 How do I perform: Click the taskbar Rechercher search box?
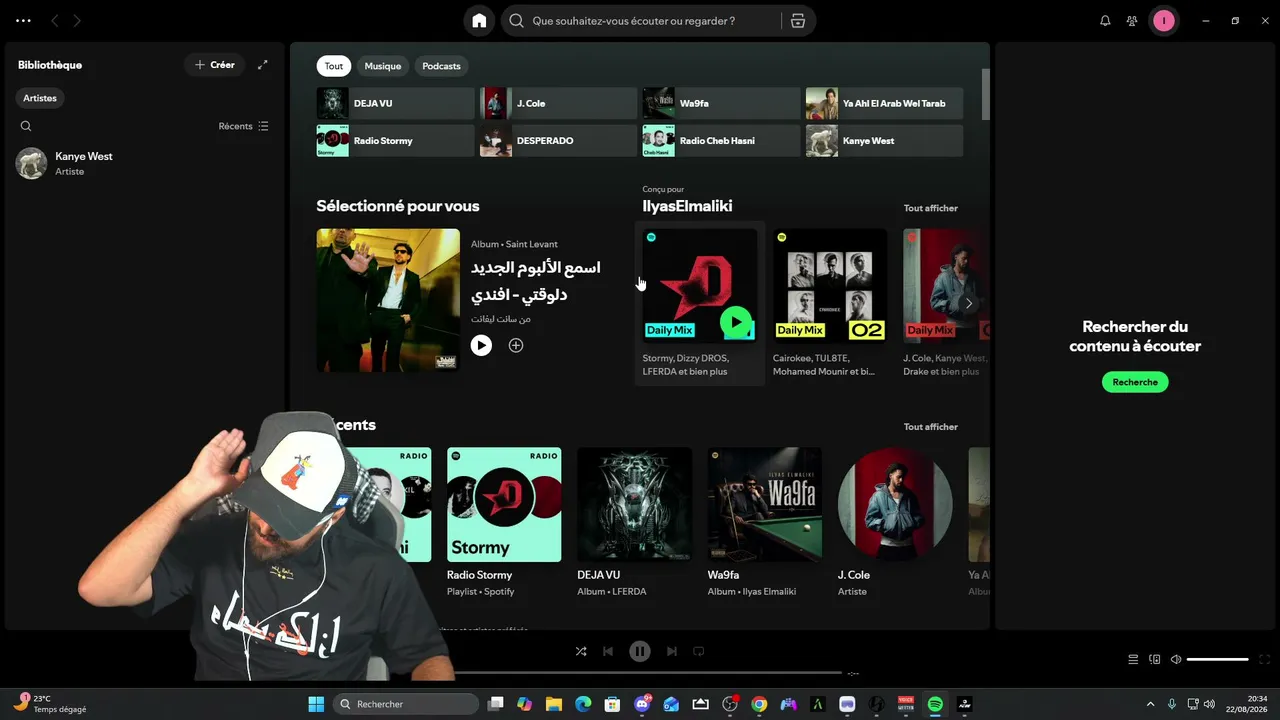pyautogui.click(x=406, y=704)
